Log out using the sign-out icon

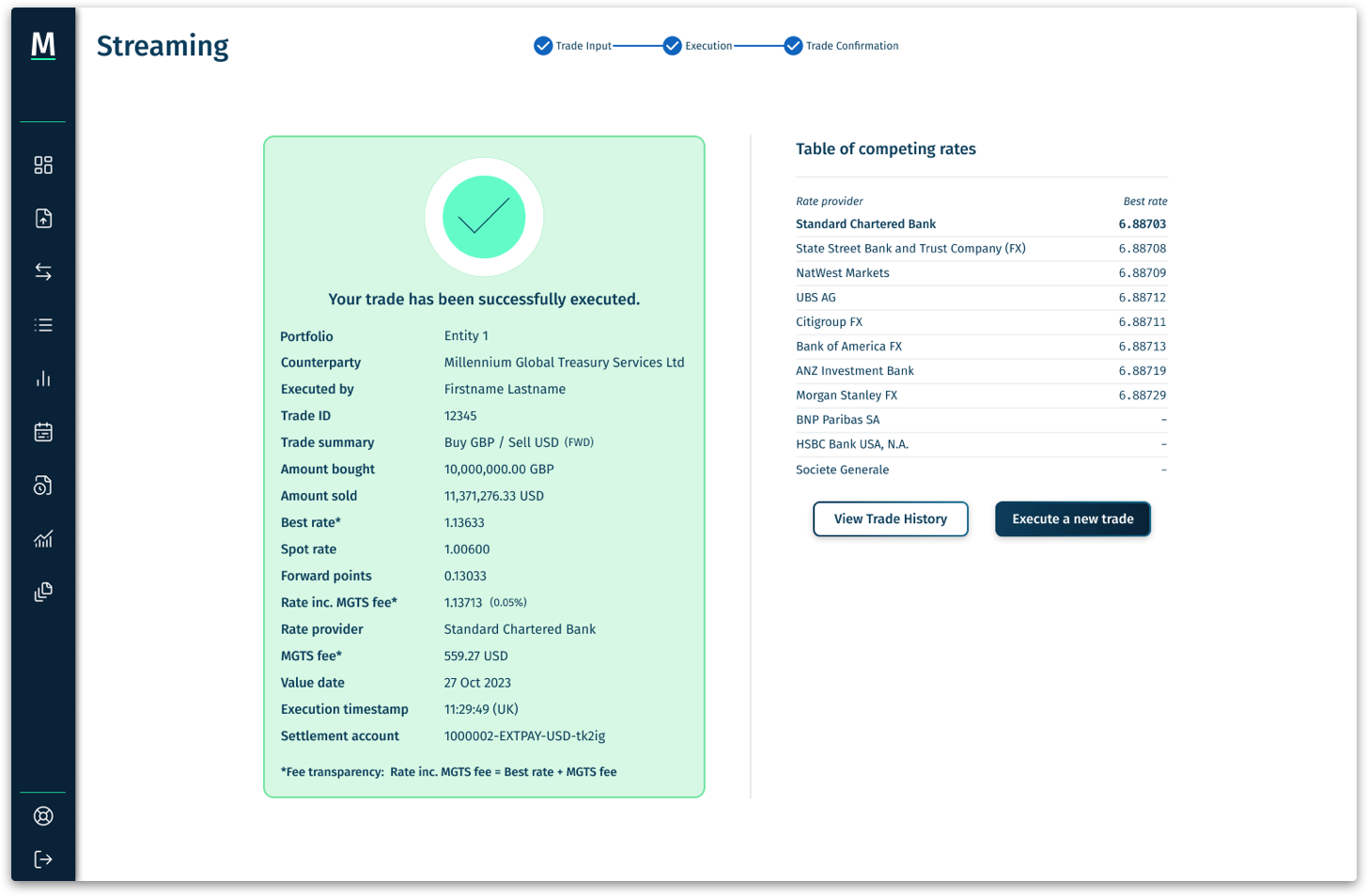(x=42, y=858)
